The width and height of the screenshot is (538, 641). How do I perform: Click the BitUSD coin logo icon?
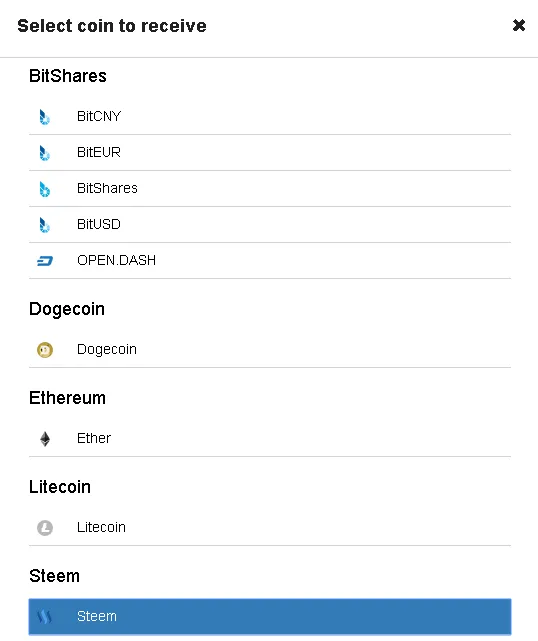45,225
